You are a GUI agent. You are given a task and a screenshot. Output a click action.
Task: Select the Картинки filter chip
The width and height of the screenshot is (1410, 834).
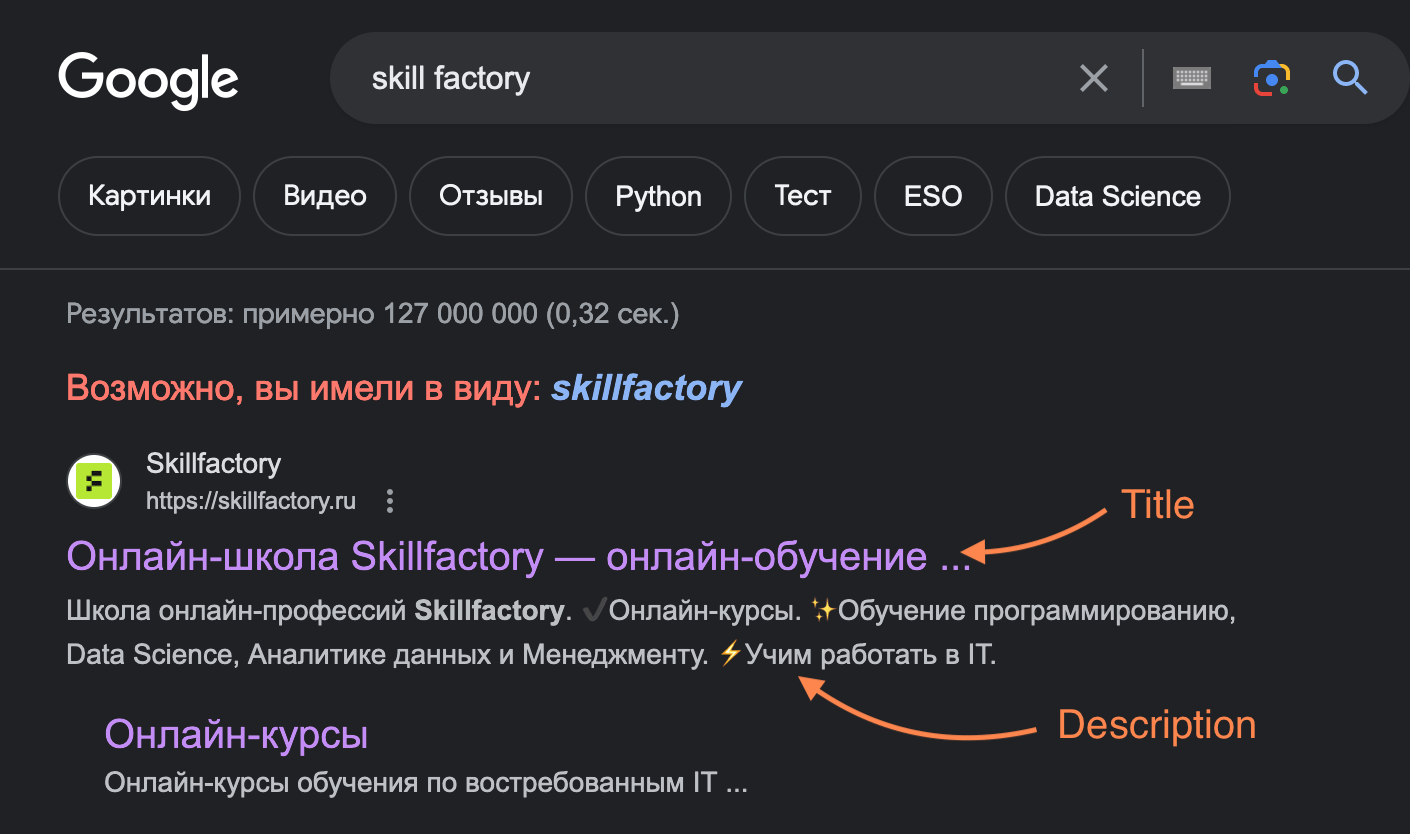(x=150, y=195)
